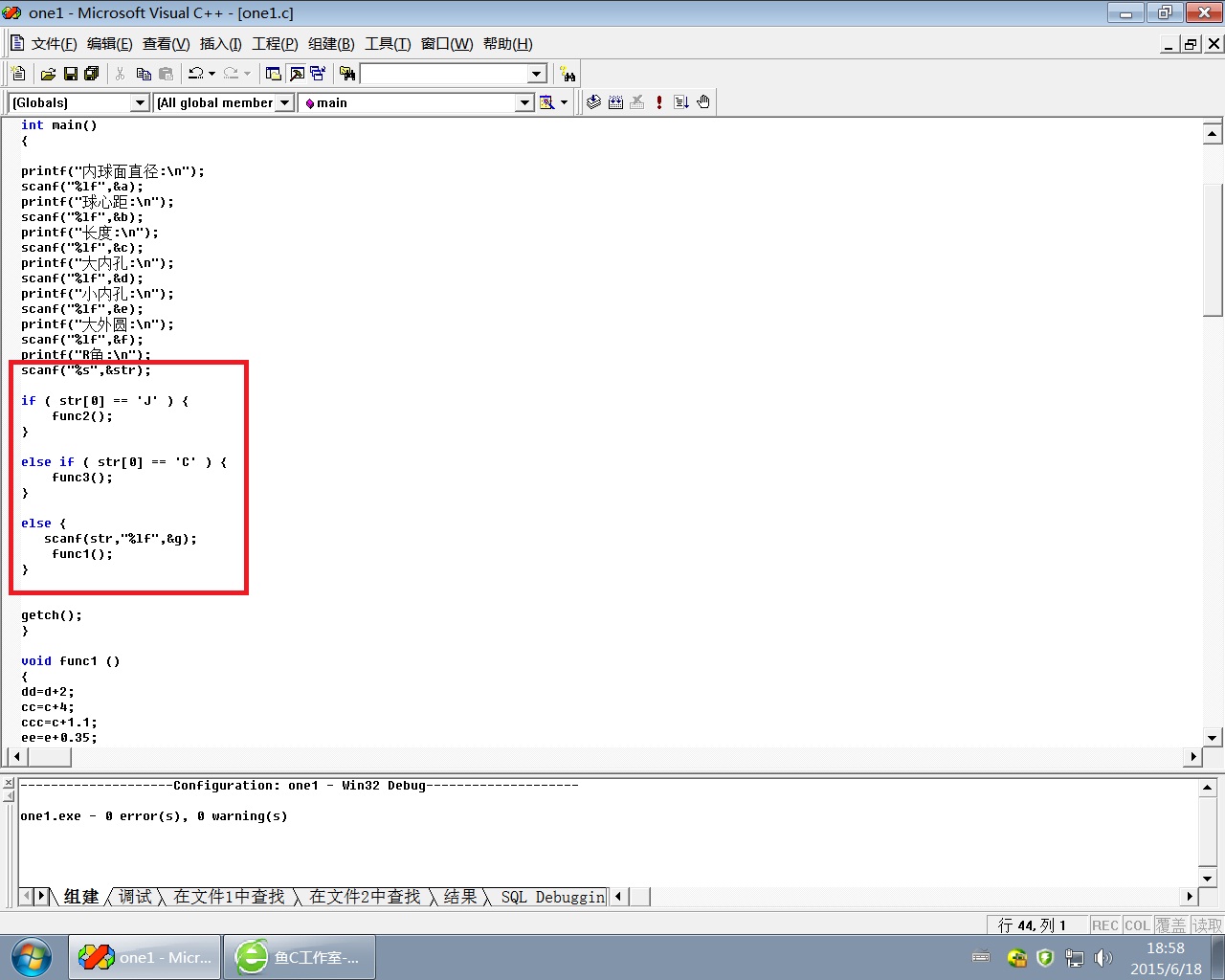The width and height of the screenshot is (1225, 980).
Task: Save the current file with the floppy icon
Action: [x=70, y=74]
